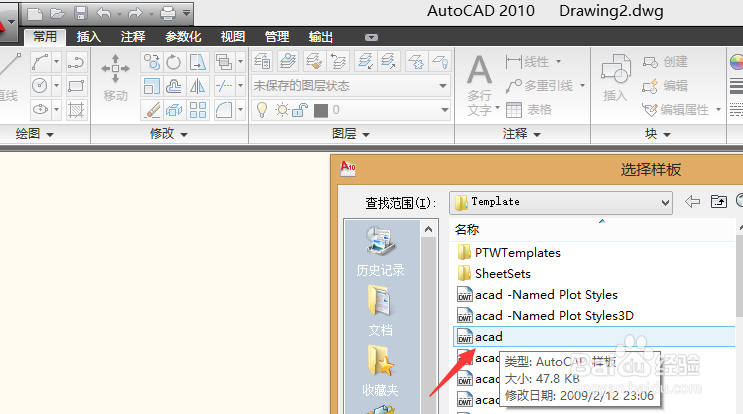Select the Circle draw tool
743x414 pixels.
tap(40, 86)
